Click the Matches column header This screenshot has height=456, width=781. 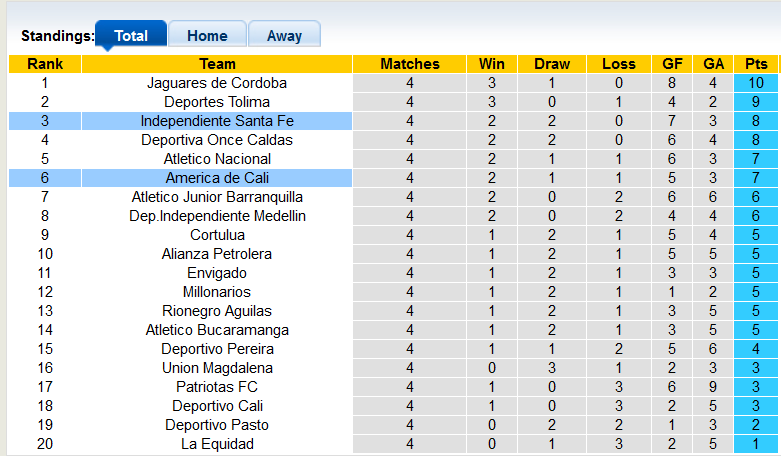click(410, 64)
